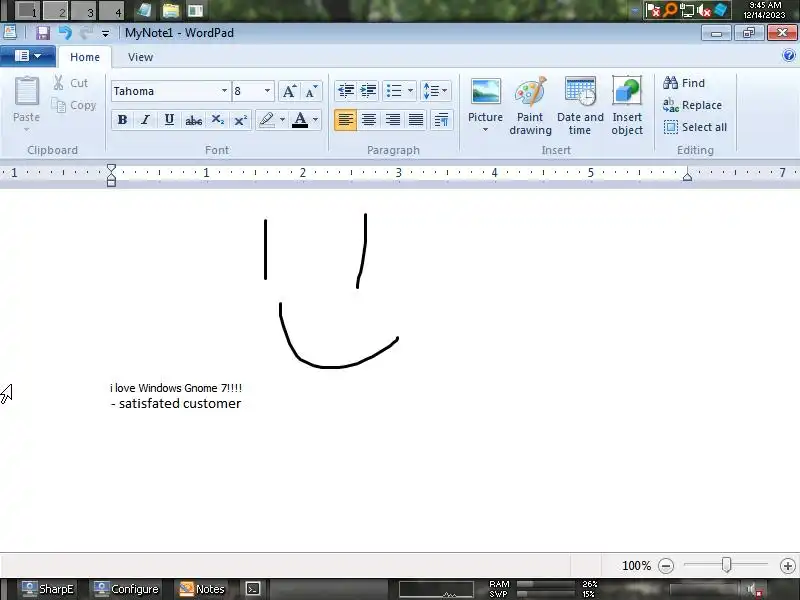Click the Replace button
The image size is (800, 600).
click(x=692, y=105)
